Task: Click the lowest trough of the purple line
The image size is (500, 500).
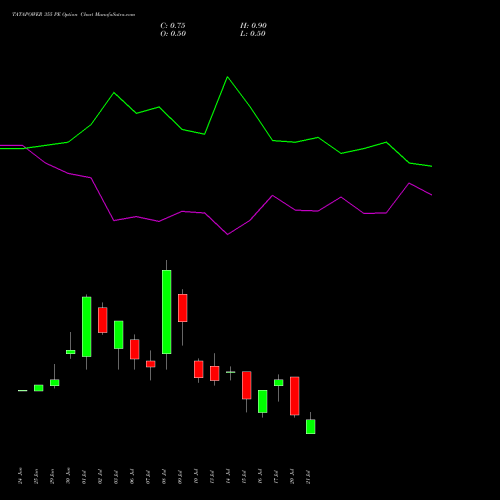Action: 228,234
